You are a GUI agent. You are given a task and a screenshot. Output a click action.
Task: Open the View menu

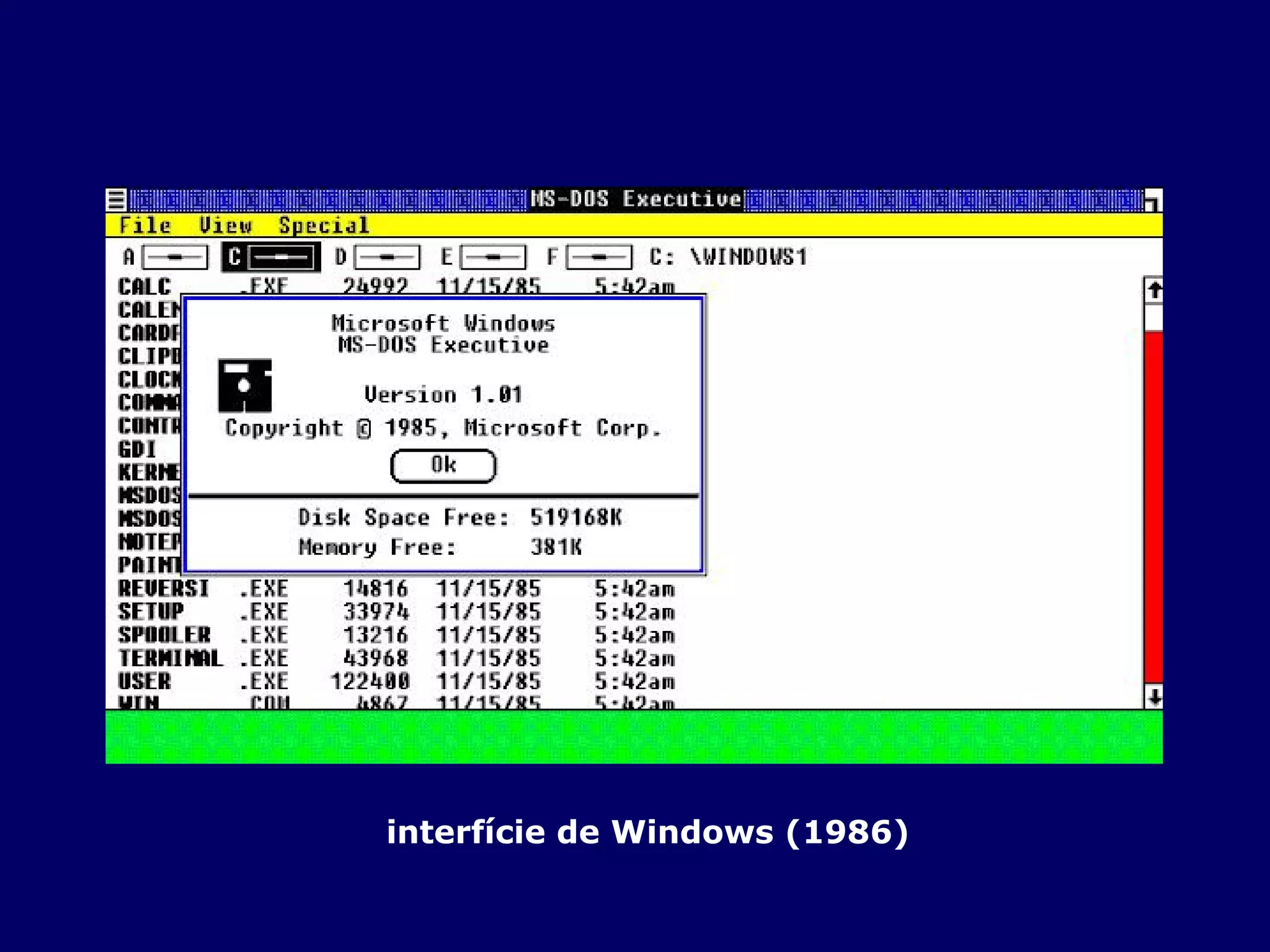click(x=226, y=226)
